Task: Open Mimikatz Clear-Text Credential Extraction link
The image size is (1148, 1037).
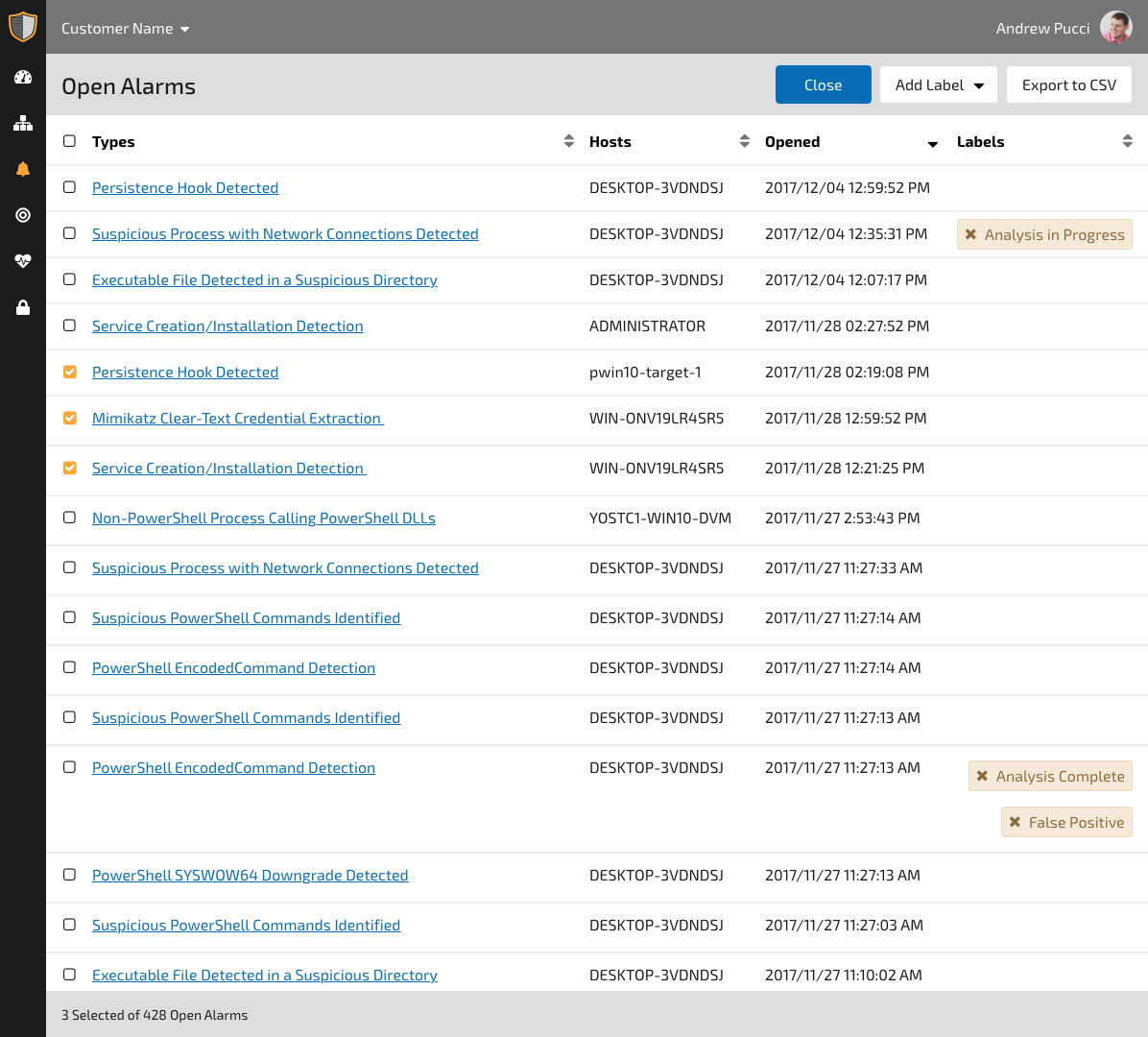Action: pyautogui.click(x=238, y=419)
